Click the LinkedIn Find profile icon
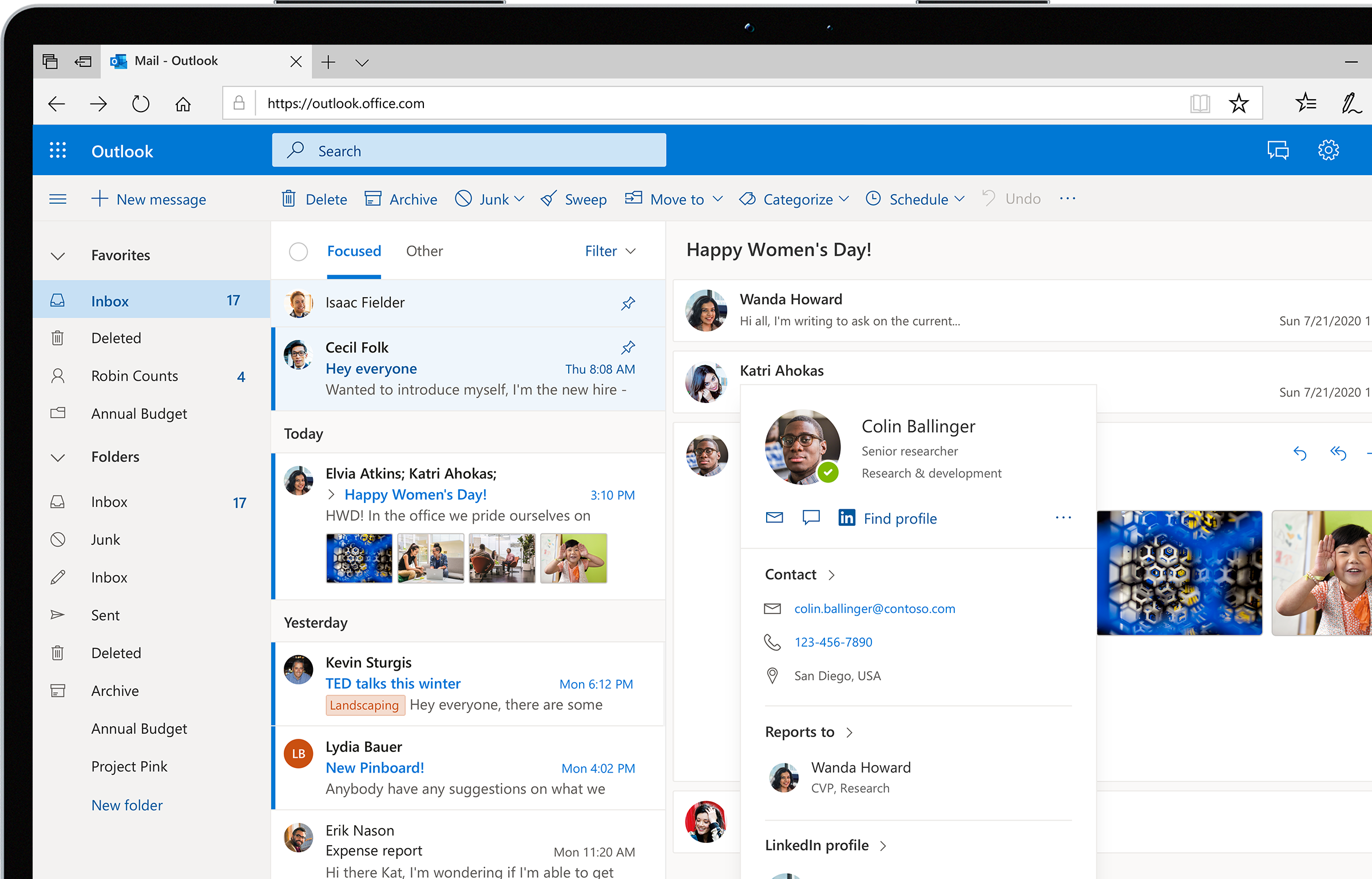The width and height of the screenshot is (1372, 879). pyautogui.click(x=848, y=518)
